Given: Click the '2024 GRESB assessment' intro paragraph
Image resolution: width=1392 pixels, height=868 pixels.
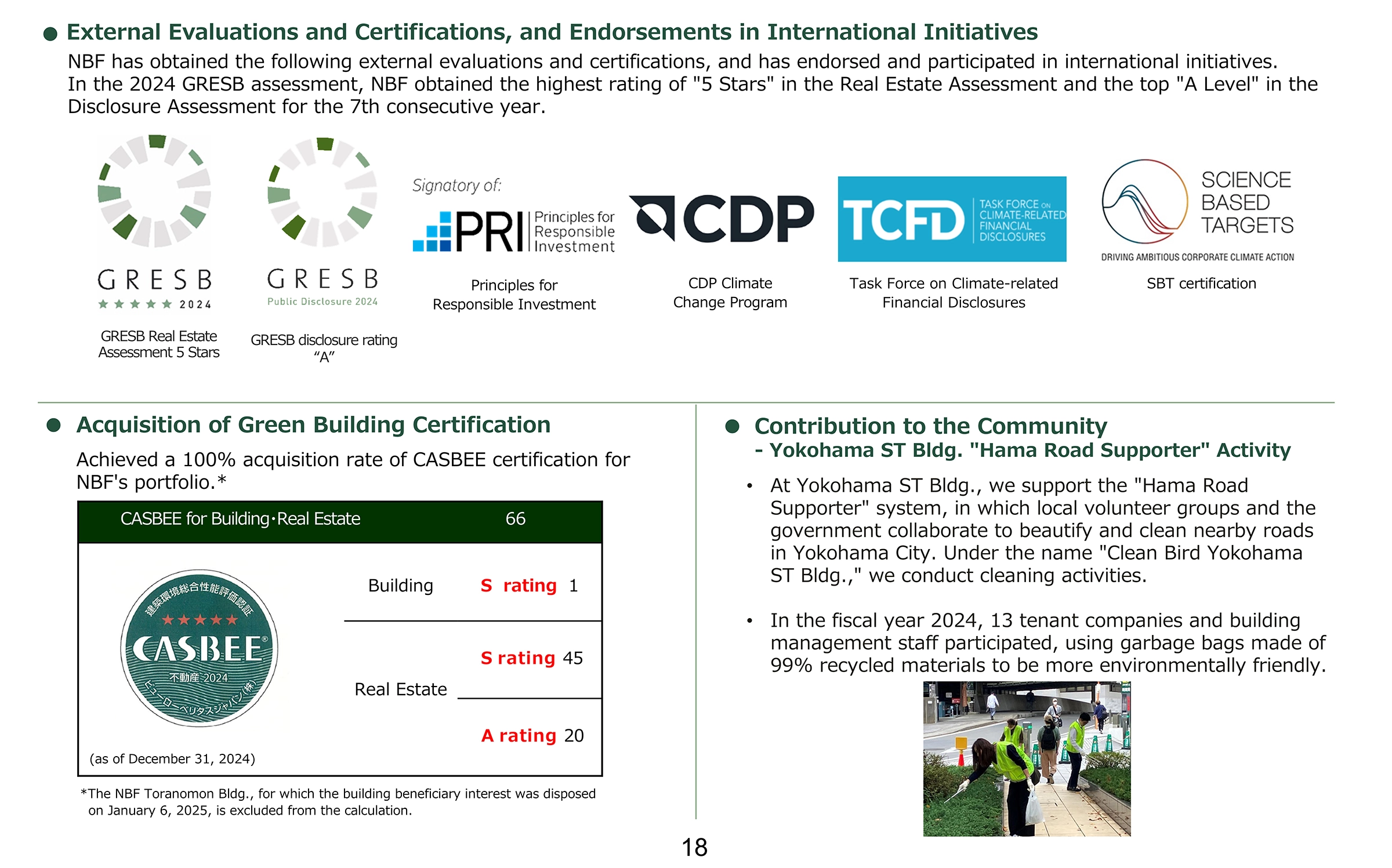Looking at the screenshot, I should pyautogui.click(x=693, y=84).
